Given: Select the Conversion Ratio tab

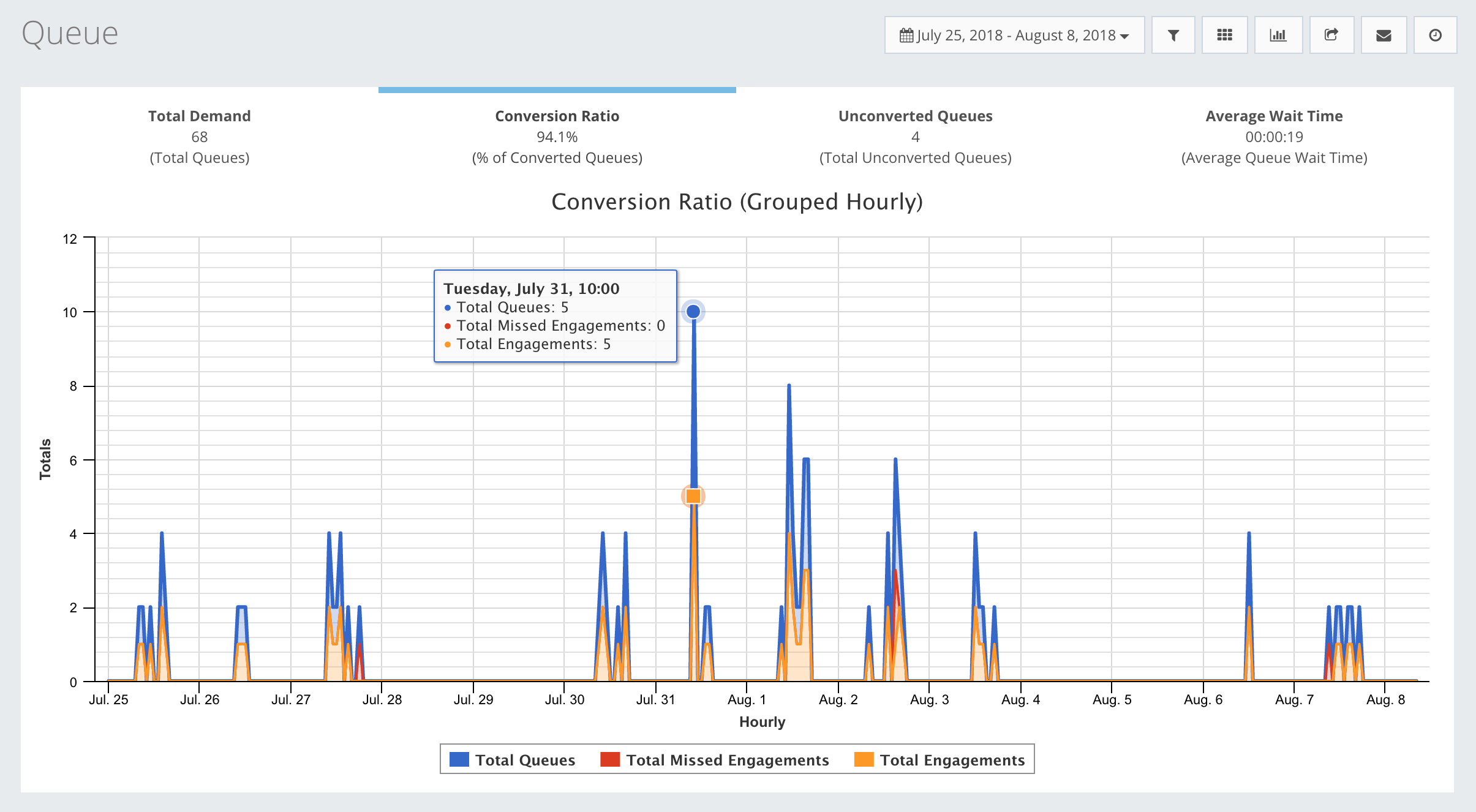Looking at the screenshot, I should tap(557, 137).
